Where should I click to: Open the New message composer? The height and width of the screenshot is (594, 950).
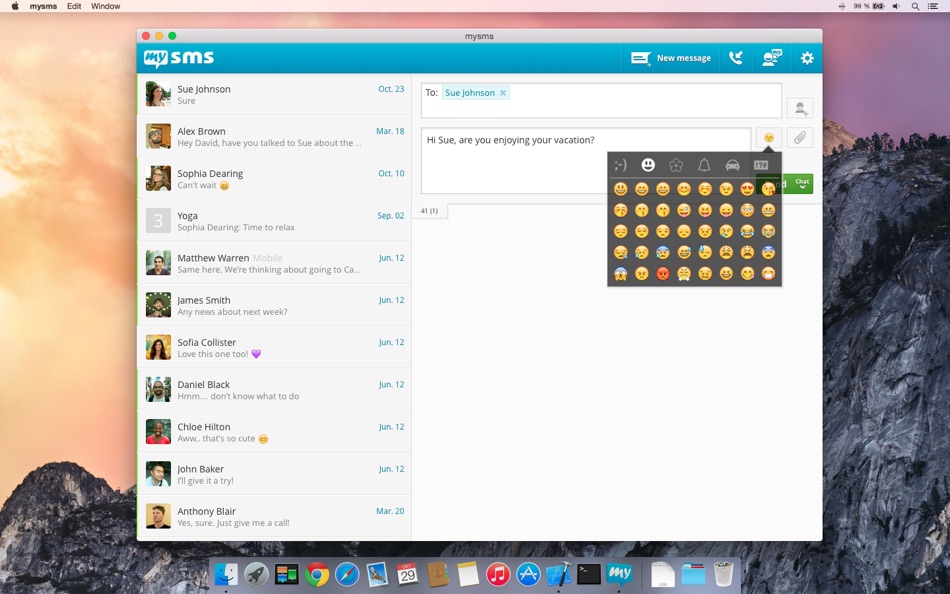click(671, 58)
